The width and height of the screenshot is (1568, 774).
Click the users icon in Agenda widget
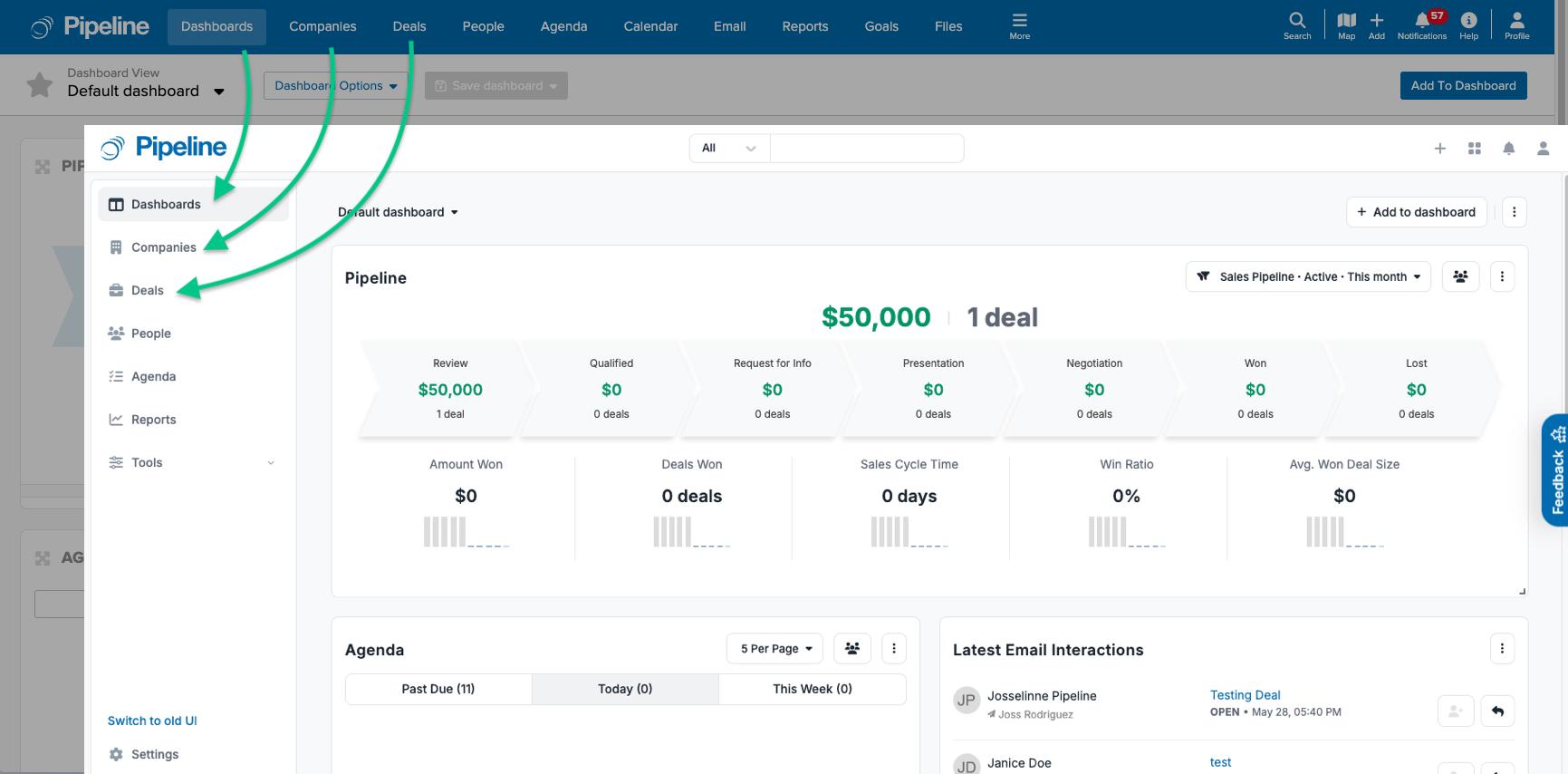852,648
